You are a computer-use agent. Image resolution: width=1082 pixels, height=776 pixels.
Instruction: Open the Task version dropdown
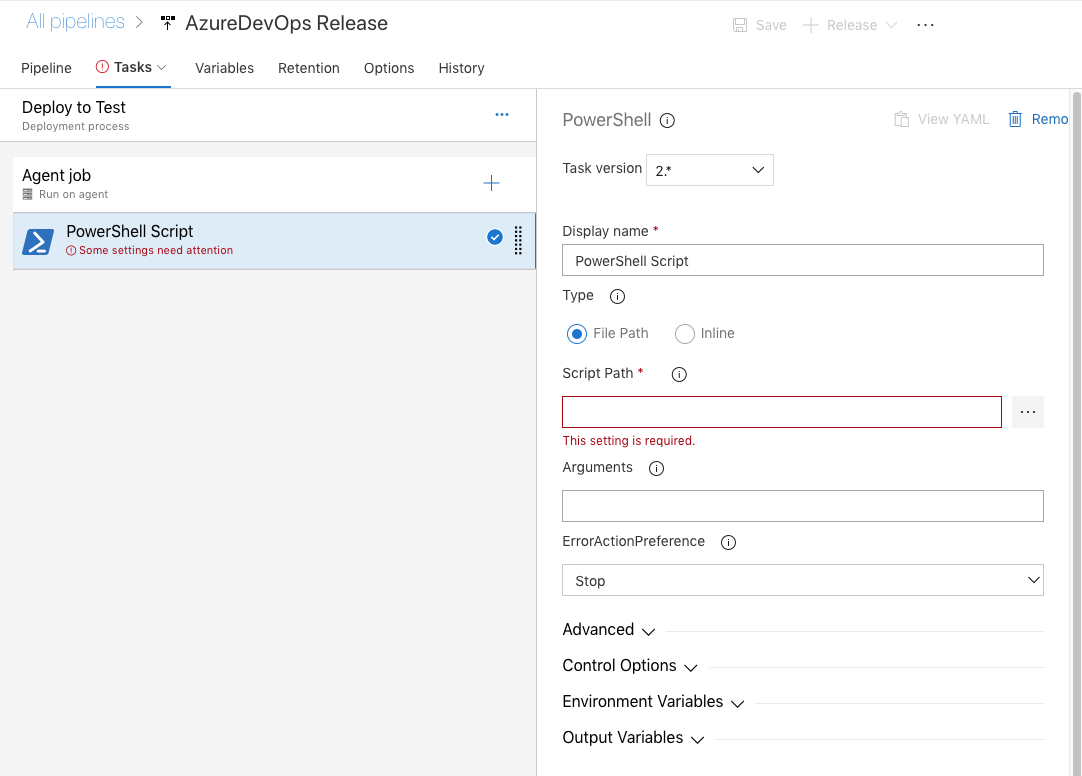709,170
